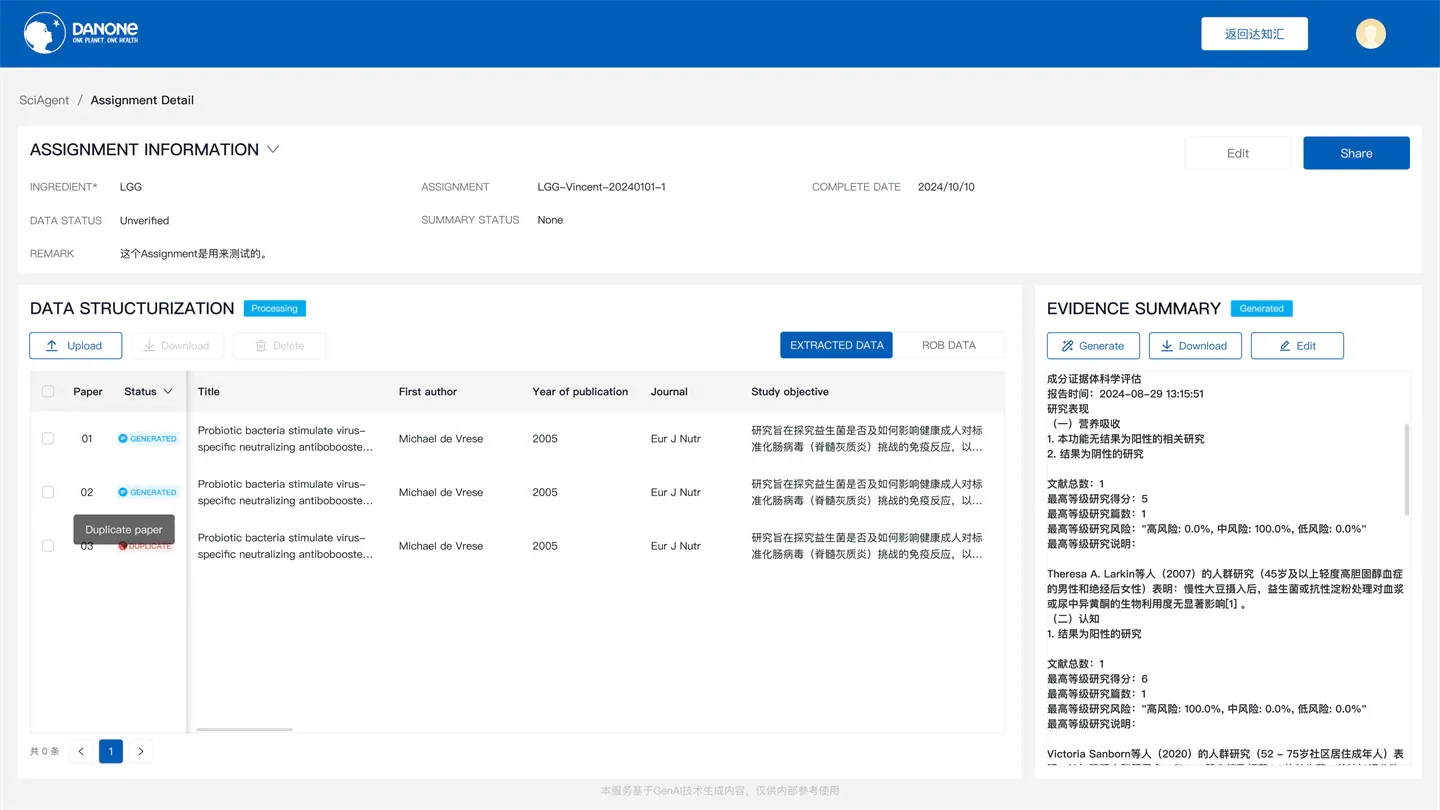Click the magic wand Generate icon
Viewport: 1440px width, 810px height.
point(1067,346)
